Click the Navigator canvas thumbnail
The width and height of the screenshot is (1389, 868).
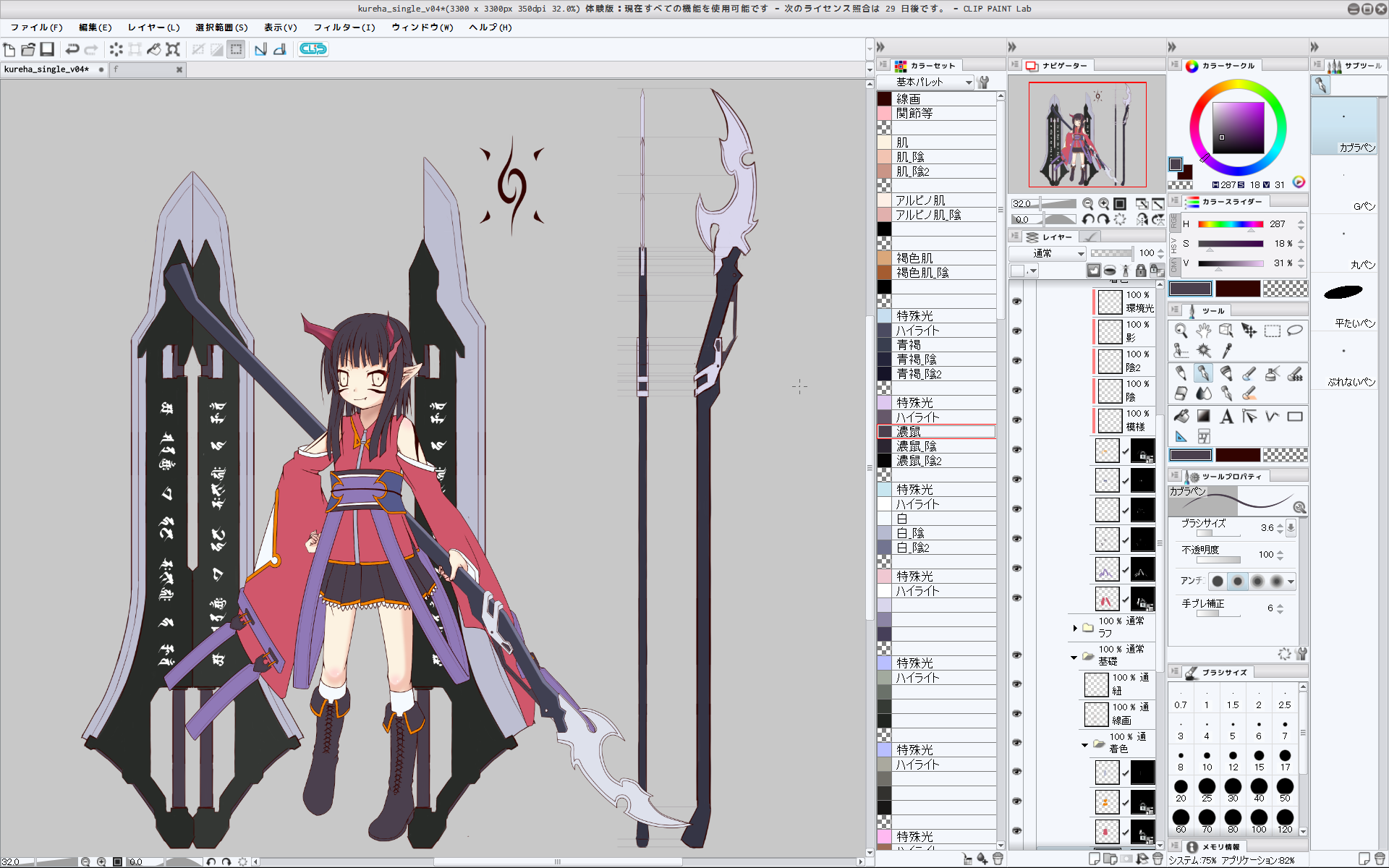[1087, 135]
